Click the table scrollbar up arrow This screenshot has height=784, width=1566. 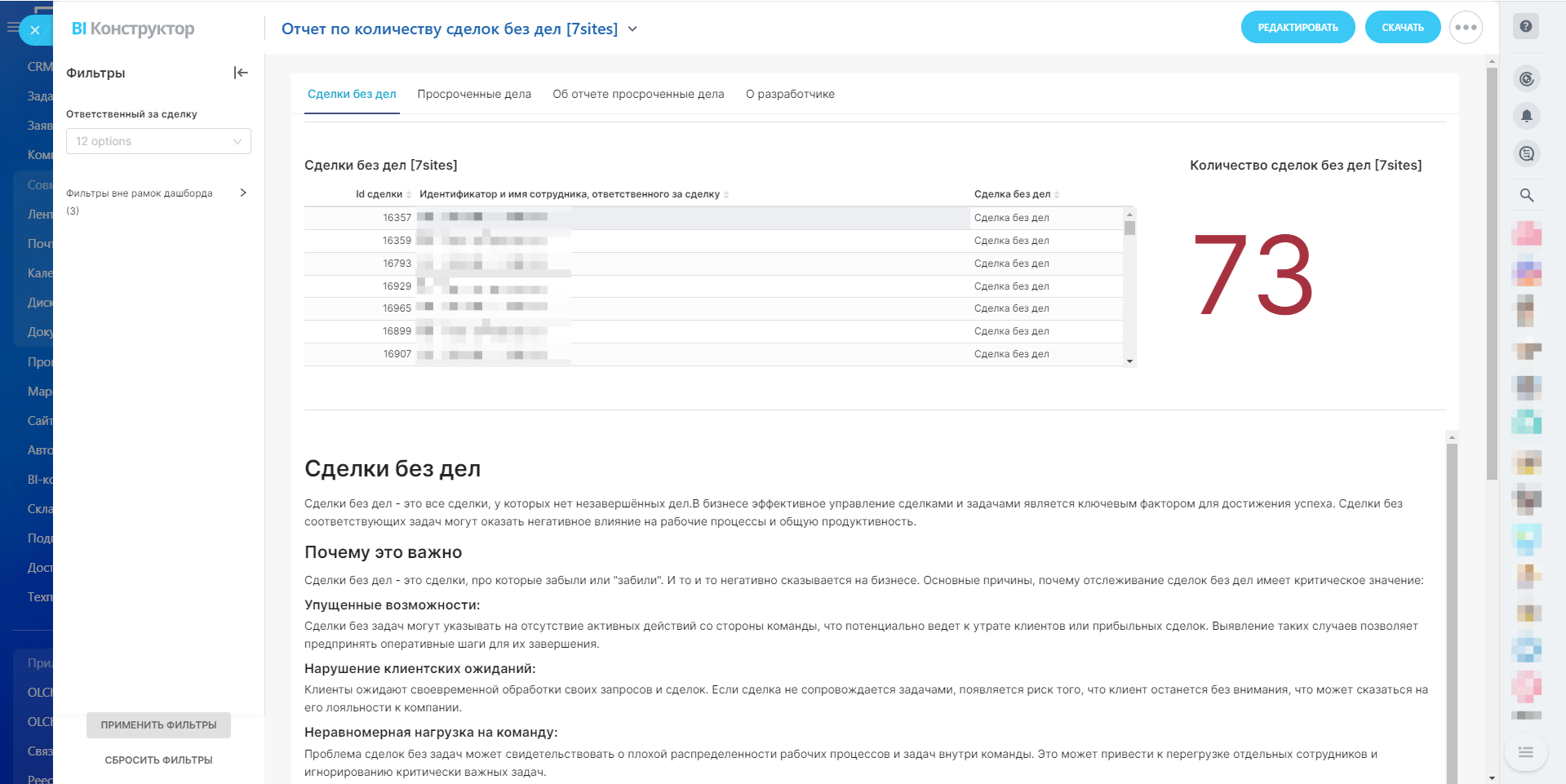[1129, 213]
